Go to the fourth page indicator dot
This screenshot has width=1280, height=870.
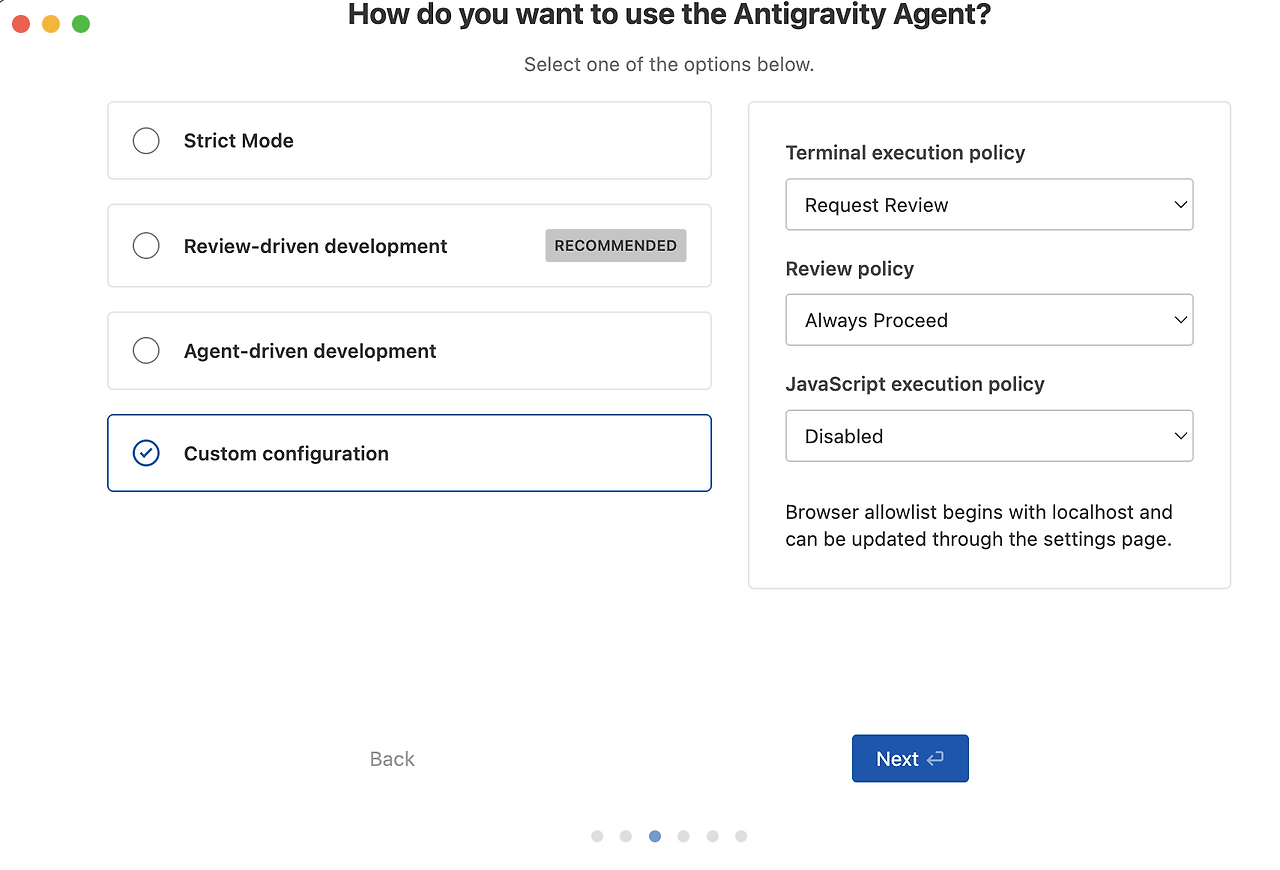[683, 836]
